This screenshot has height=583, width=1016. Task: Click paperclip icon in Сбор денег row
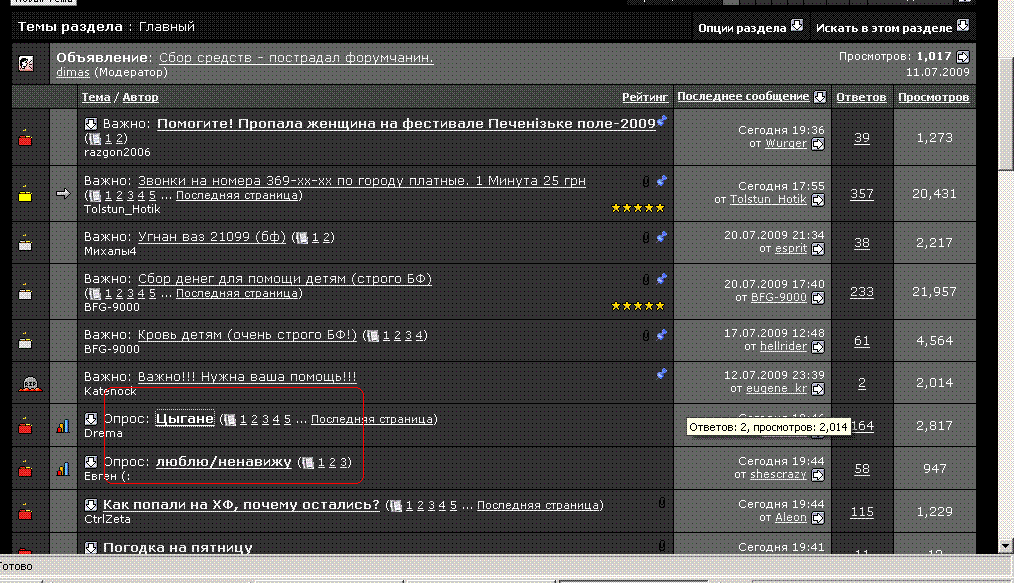click(x=645, y=280)
